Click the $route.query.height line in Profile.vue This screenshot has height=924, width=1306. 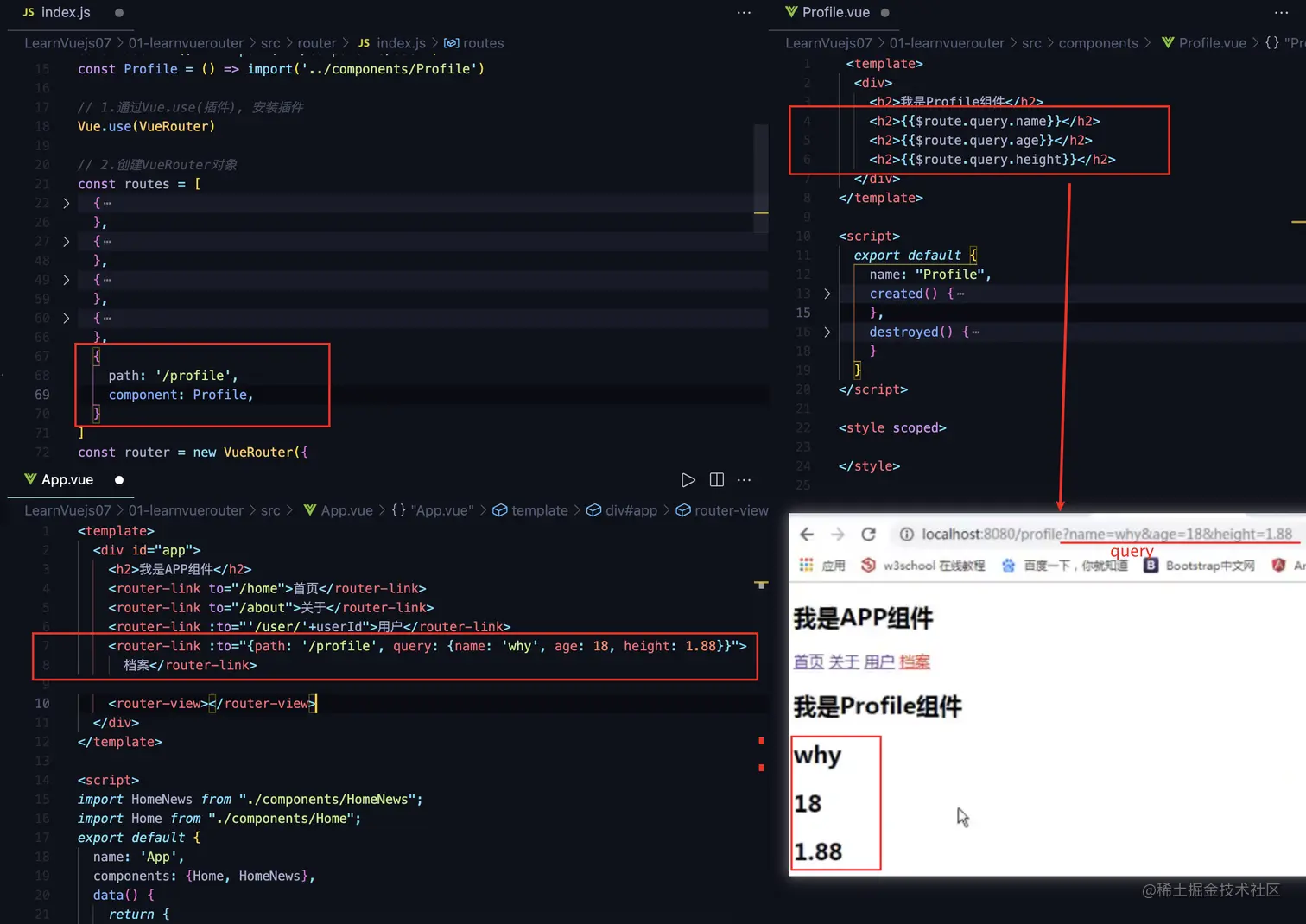(992, 160)
